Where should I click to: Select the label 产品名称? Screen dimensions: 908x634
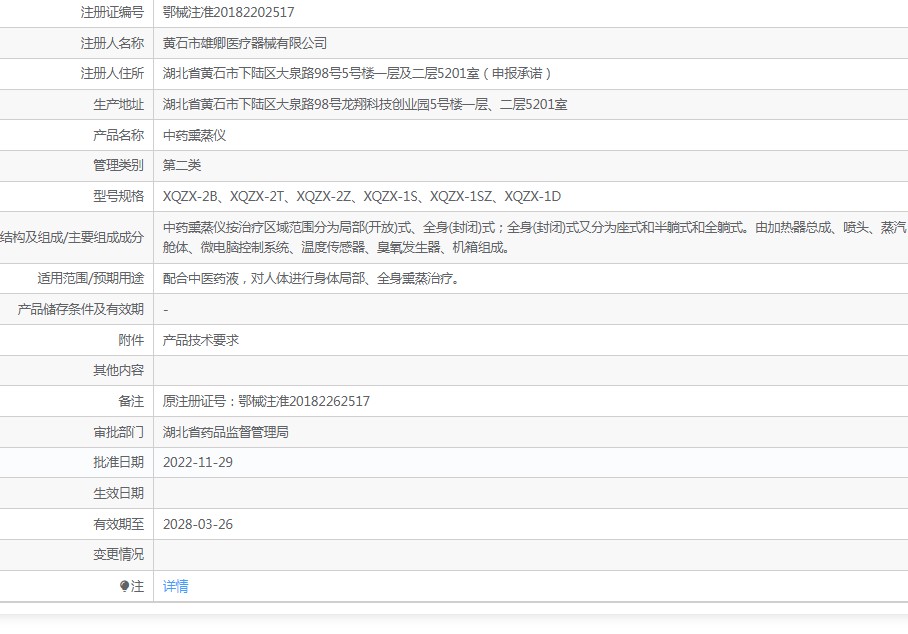point(118,135)
